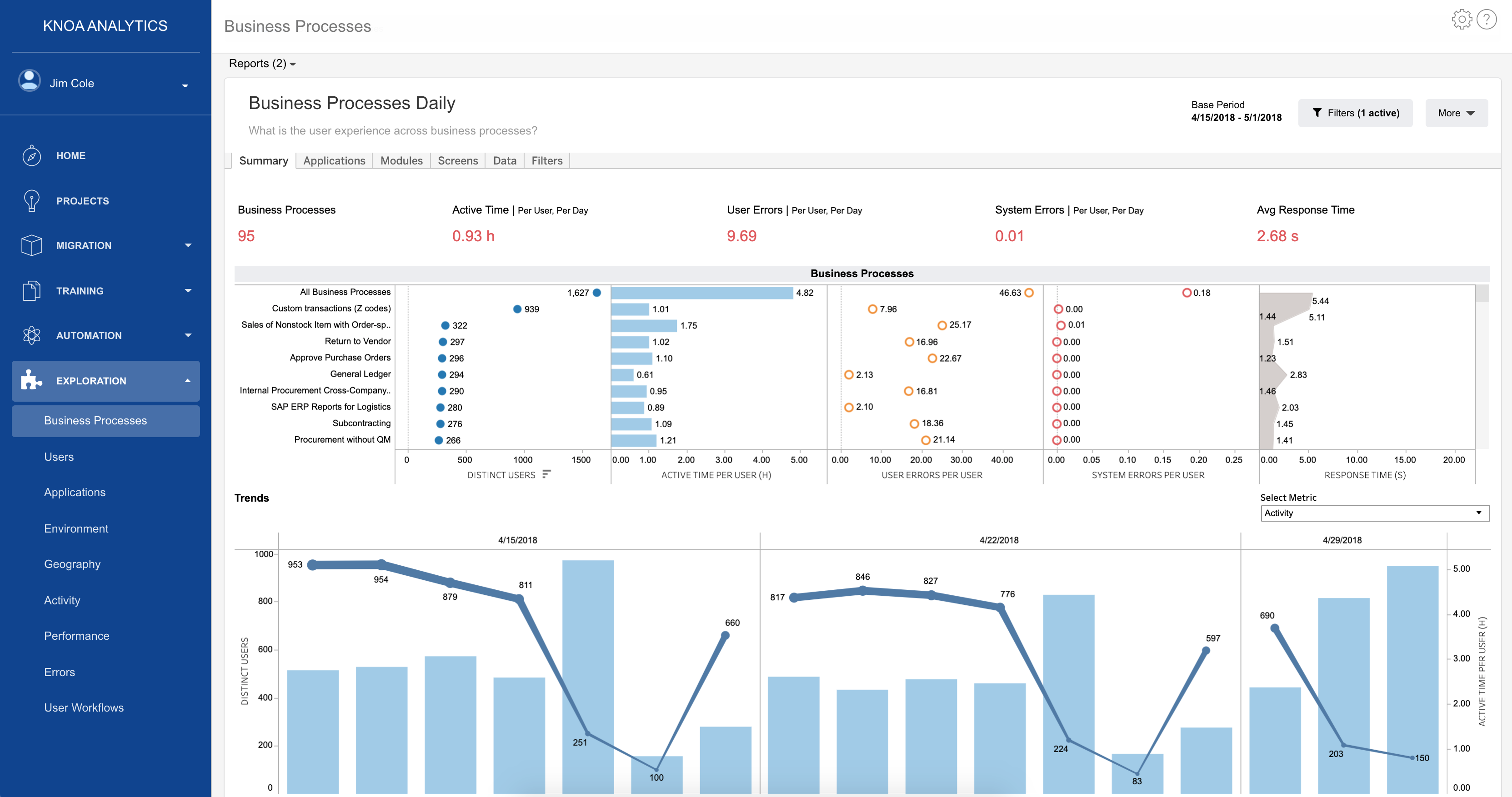
Task: Click the Home compass icon
Action: click(x=32, y=155)
